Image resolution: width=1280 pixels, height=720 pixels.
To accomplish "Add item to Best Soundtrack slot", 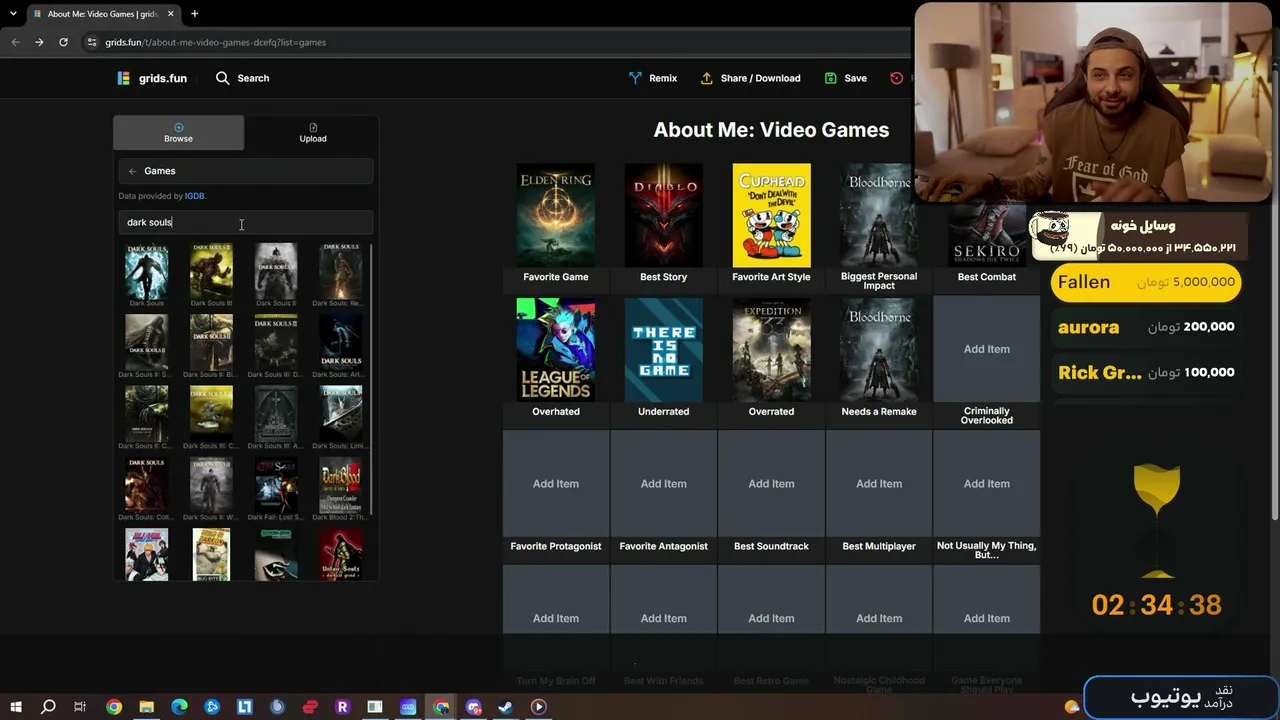I will (x=771, y=484).
